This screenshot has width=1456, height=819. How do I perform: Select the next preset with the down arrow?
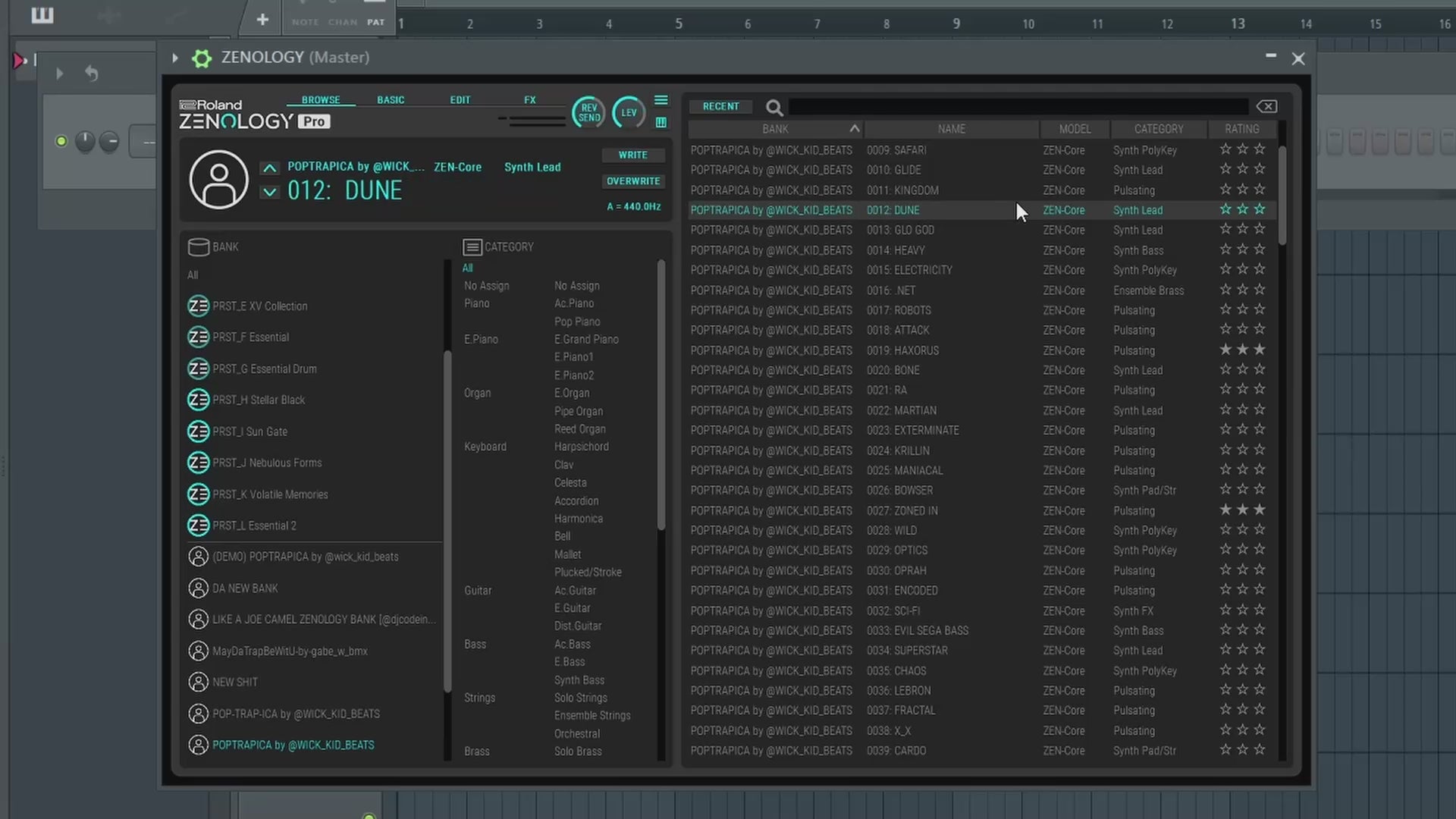click(x=269, y=192)
